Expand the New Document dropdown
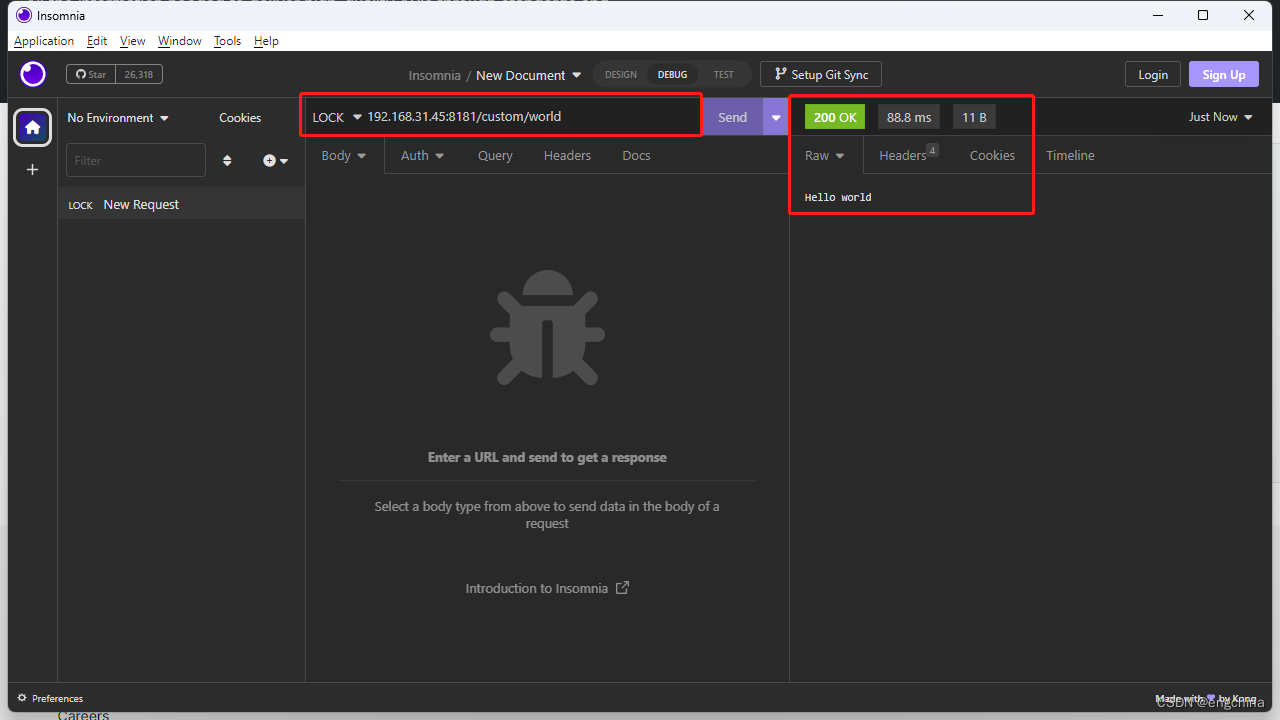 tap(528, 75)
